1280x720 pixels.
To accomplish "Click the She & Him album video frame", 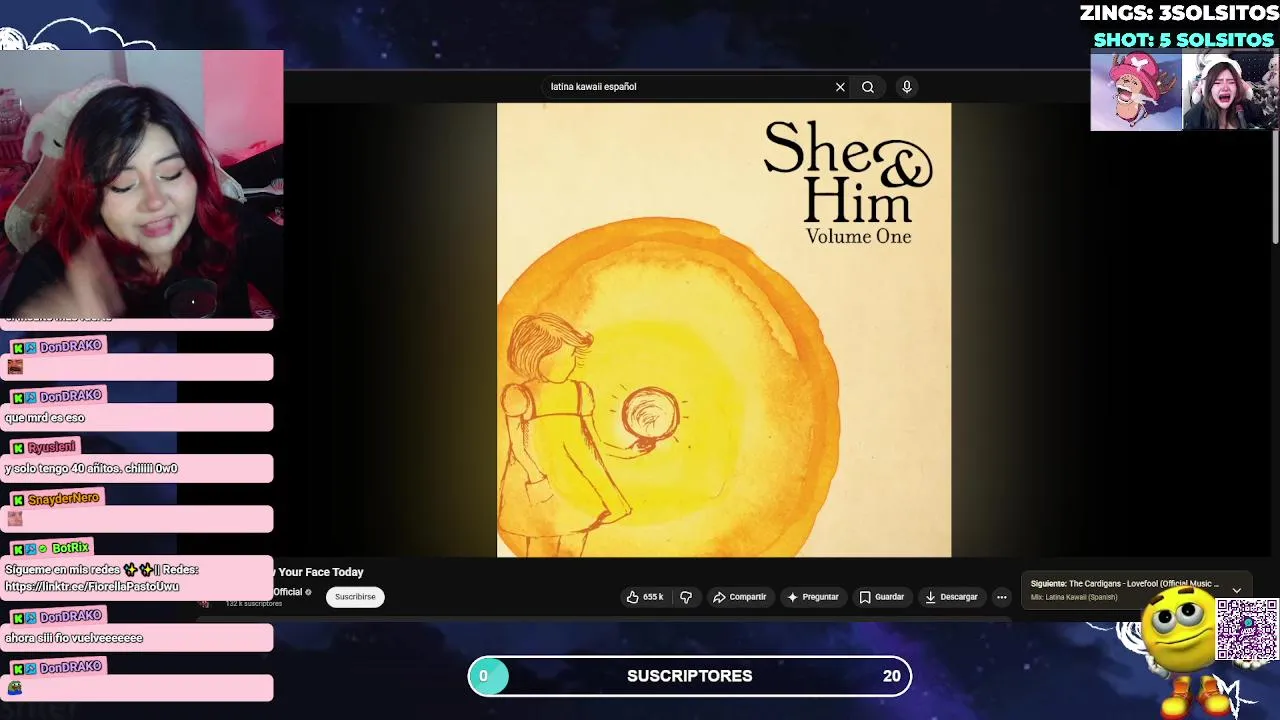I will point(724,330).
